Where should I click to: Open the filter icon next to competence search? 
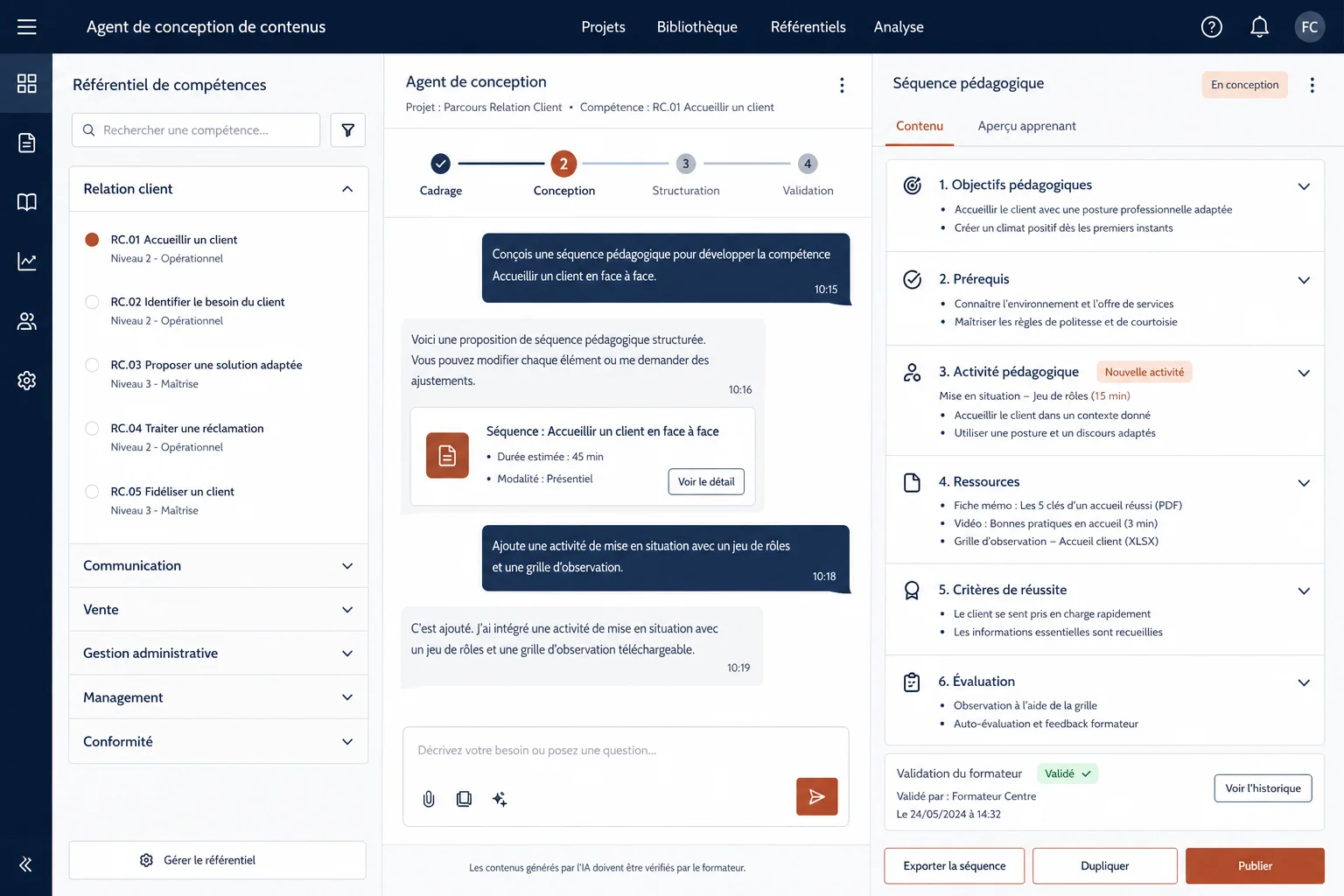point(347,130)
